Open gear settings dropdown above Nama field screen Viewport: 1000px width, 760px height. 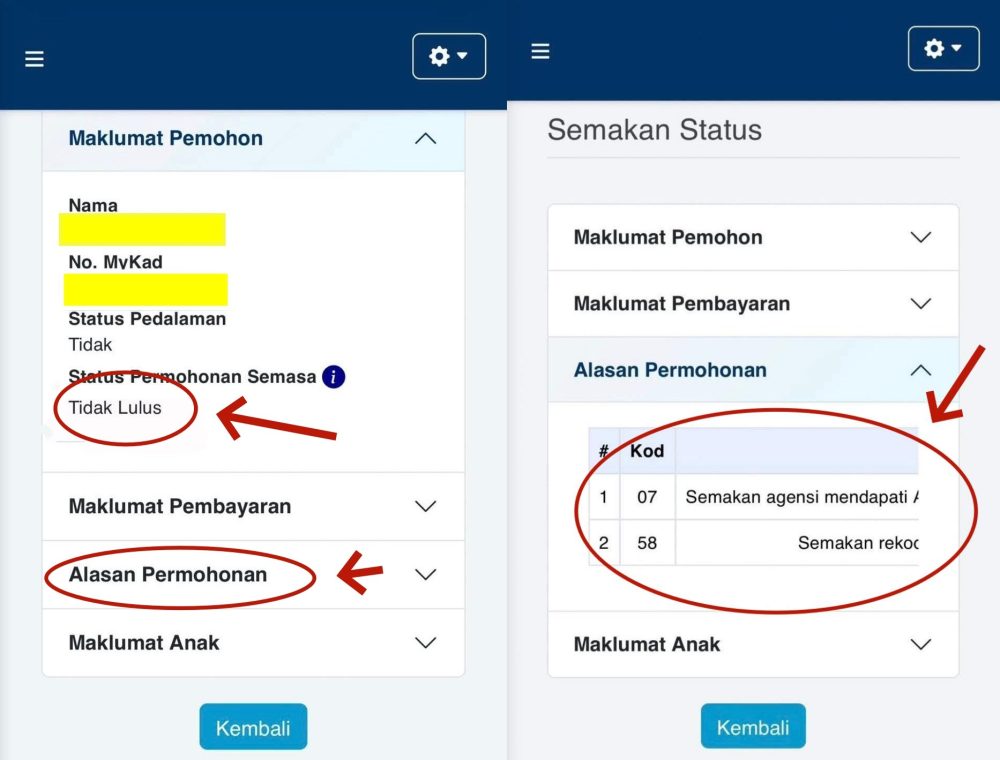[448, 57]
